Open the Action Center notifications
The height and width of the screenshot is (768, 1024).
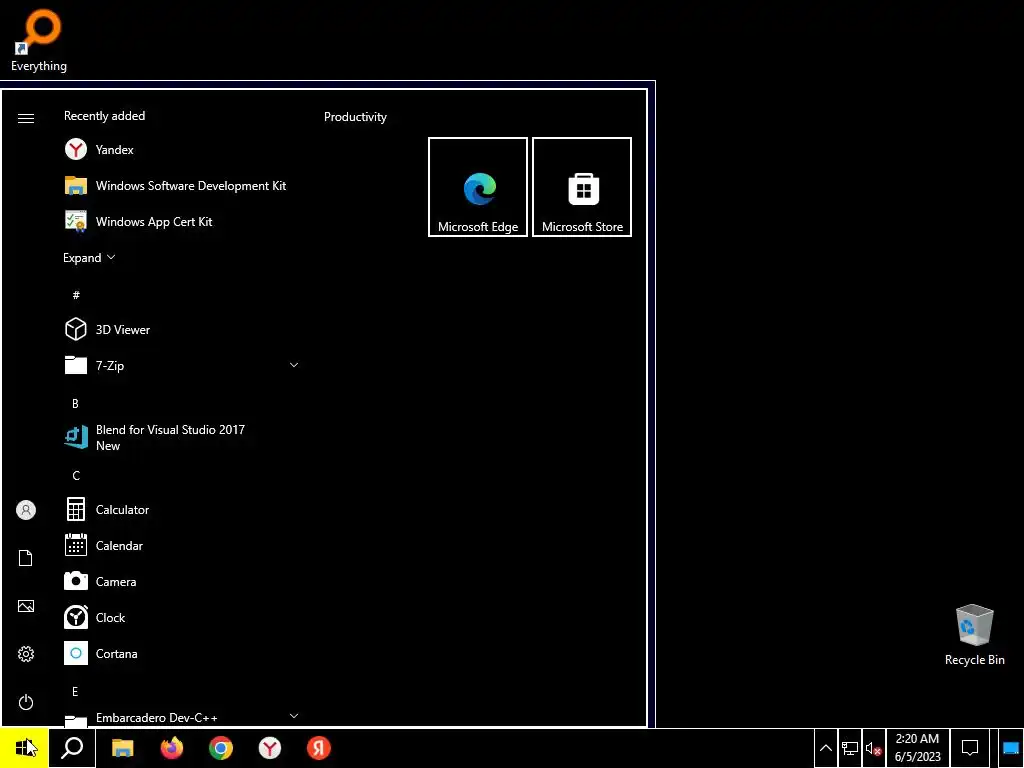click(970, 748)
